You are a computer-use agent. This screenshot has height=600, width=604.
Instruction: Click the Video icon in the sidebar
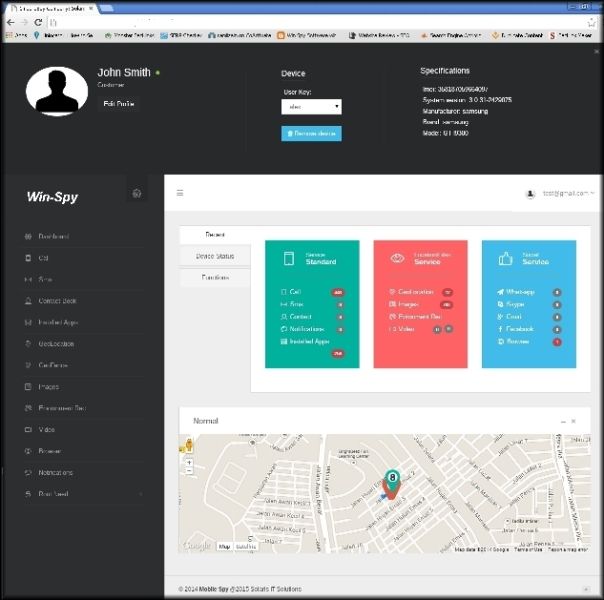[x=28, y=430]
